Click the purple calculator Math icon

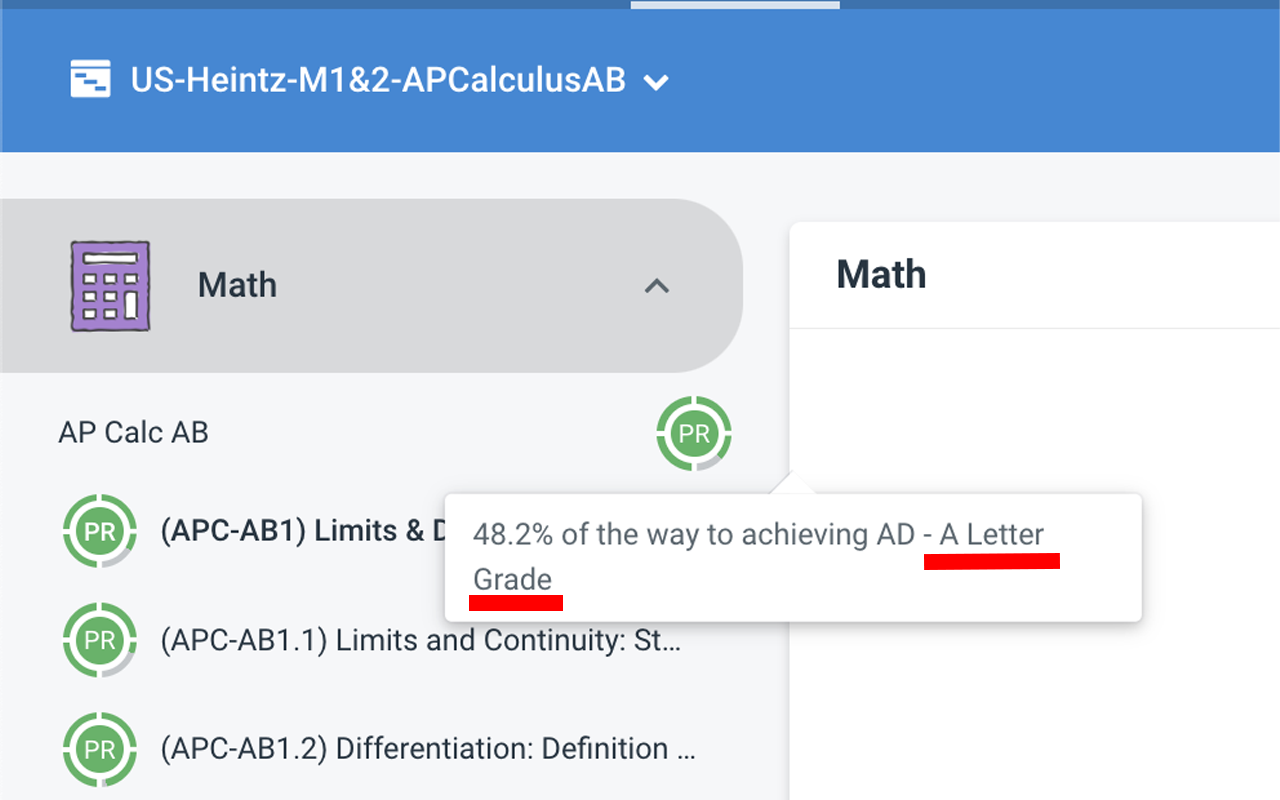110,286
